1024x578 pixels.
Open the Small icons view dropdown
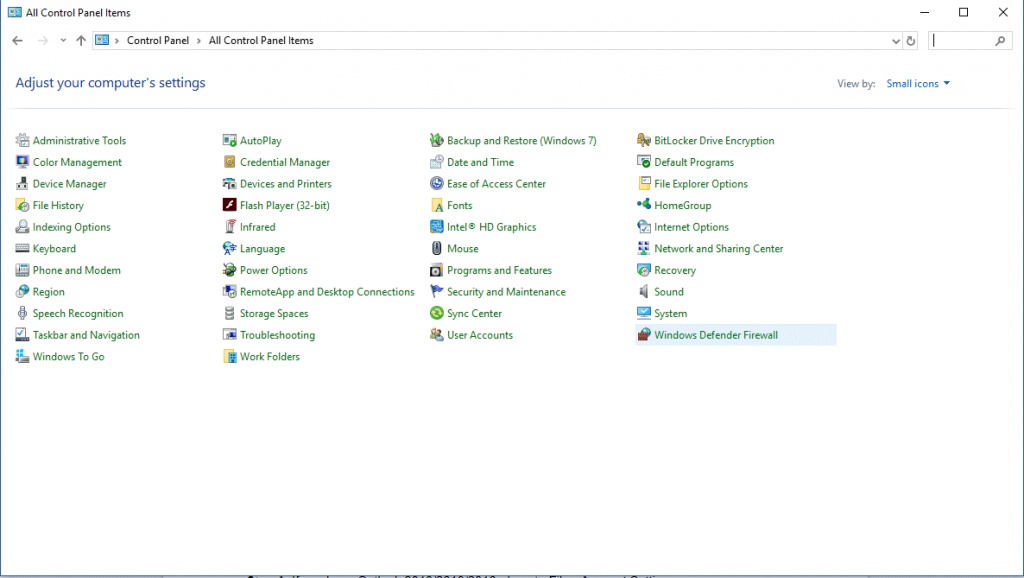click(x=918, y=84)
